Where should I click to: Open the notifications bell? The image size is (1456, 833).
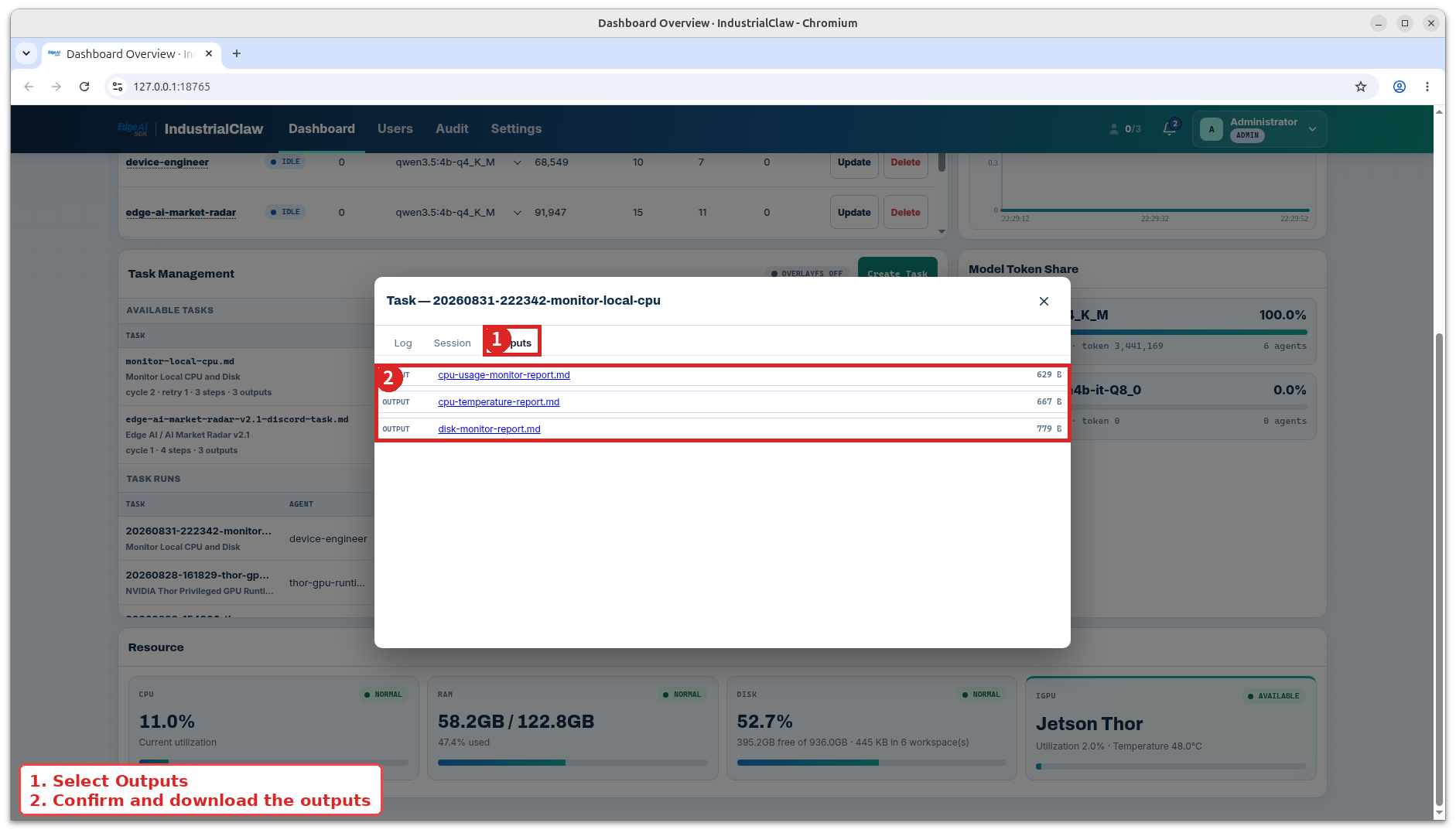1170,129
